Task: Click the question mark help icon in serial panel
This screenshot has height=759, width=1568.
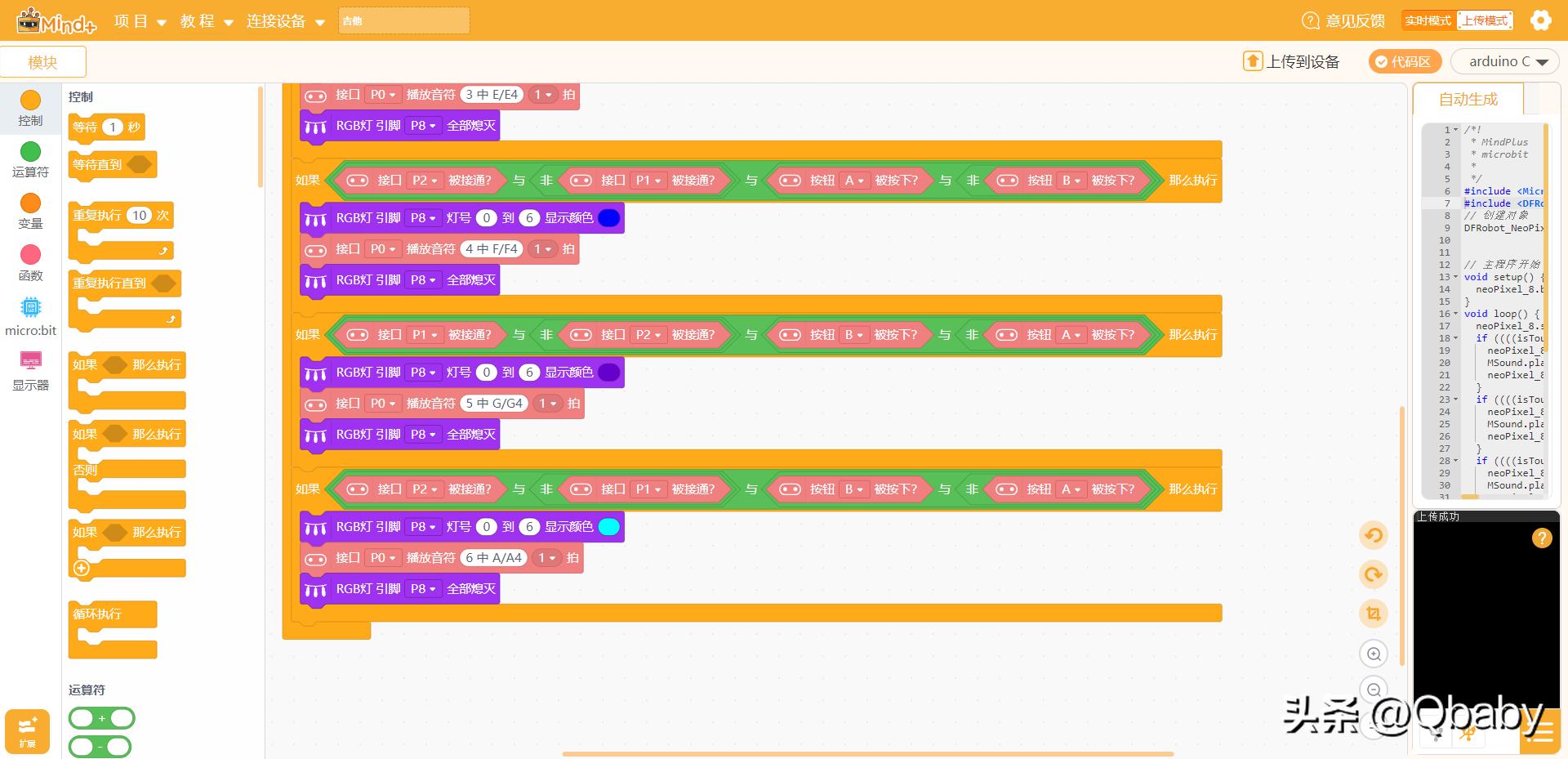Action: coord(1541,538)
